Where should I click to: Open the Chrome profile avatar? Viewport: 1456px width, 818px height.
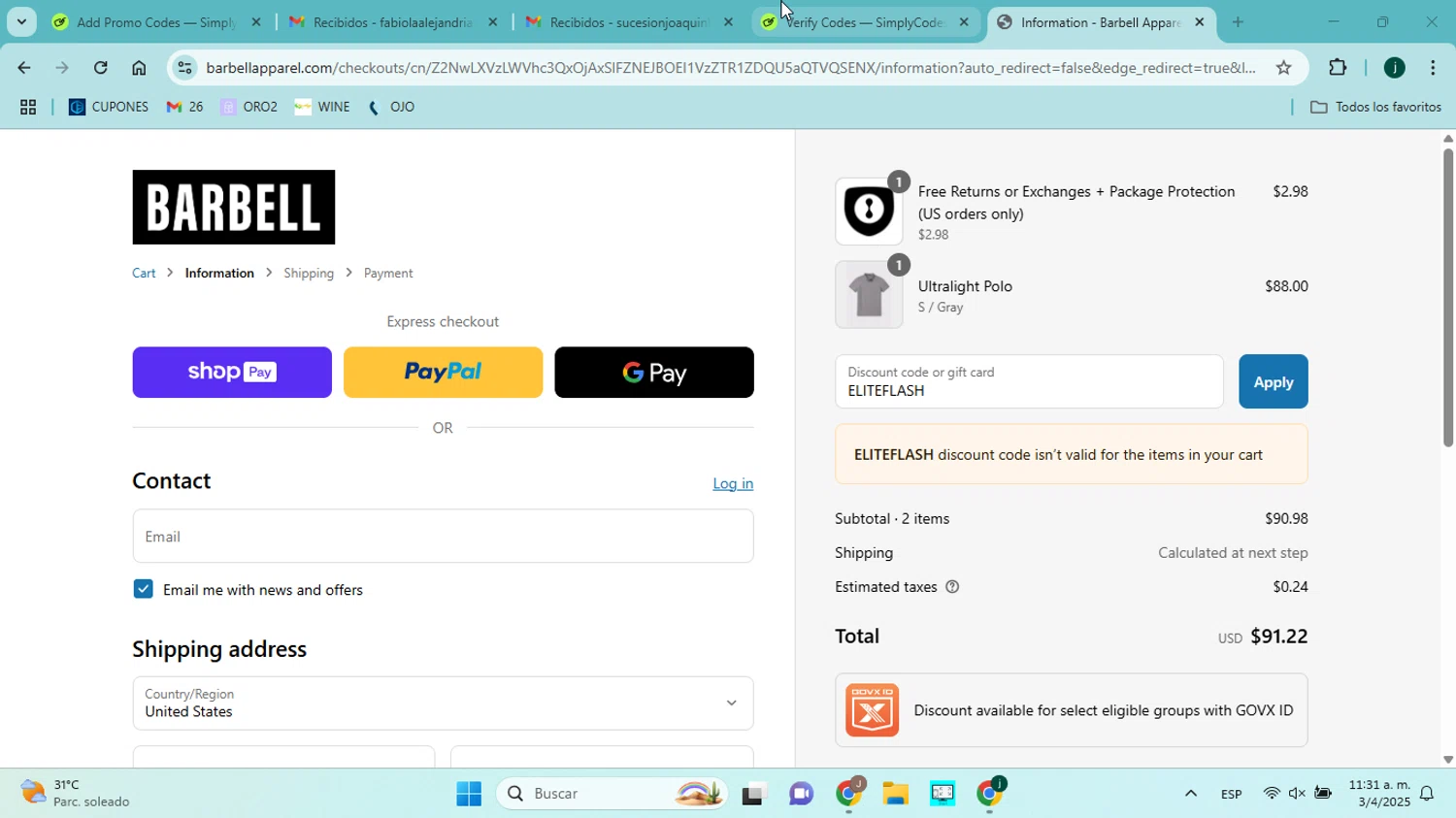click(1394, 68)
